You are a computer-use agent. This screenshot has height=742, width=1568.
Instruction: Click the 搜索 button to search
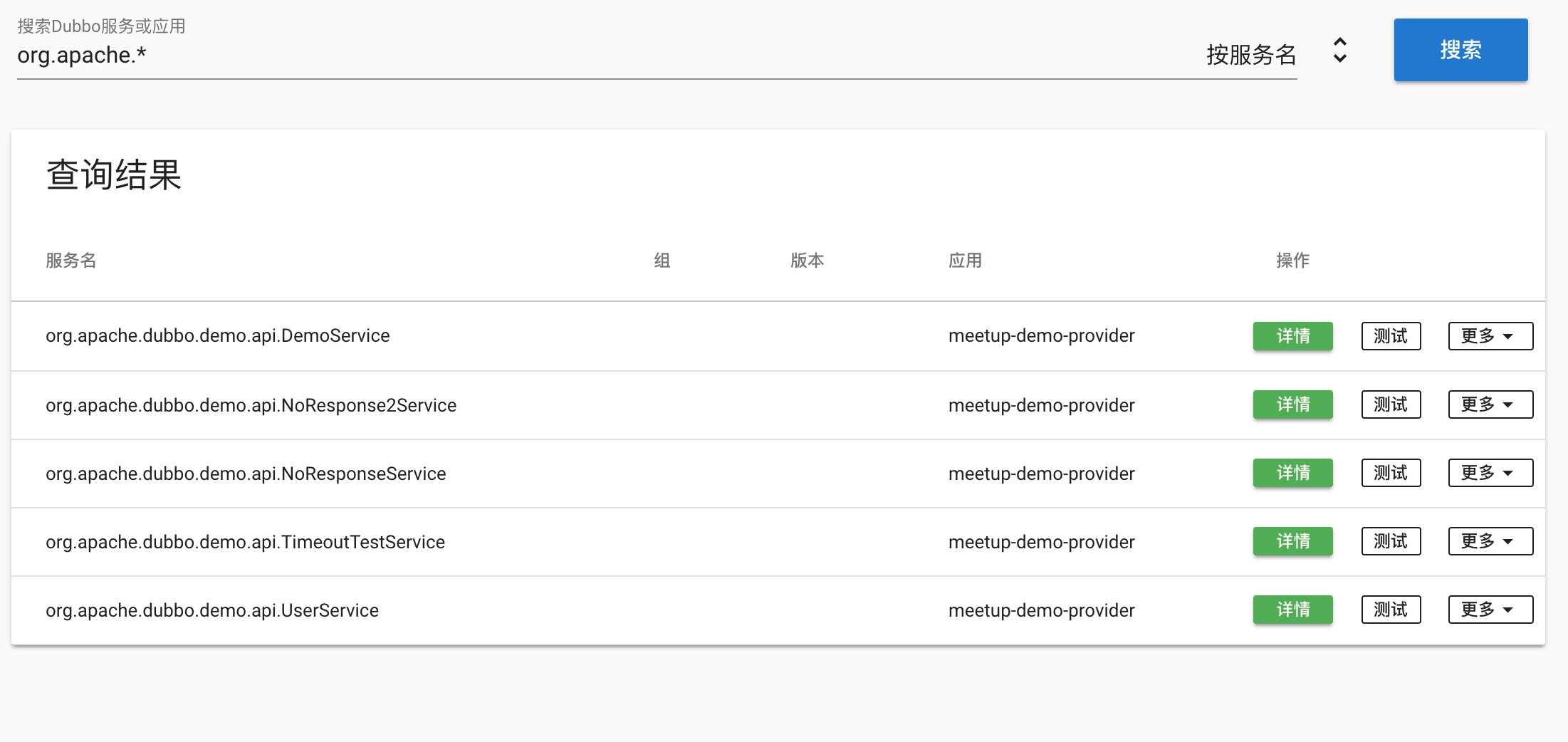pos(1460,49)
